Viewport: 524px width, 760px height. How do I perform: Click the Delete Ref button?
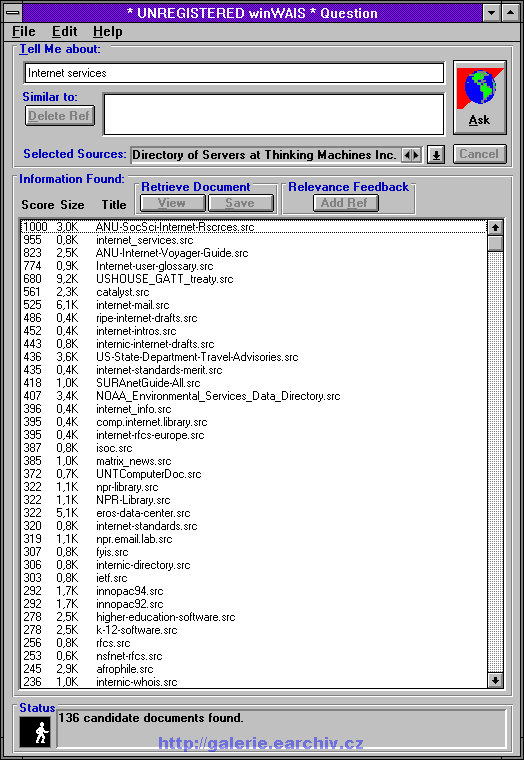point(60,116)
